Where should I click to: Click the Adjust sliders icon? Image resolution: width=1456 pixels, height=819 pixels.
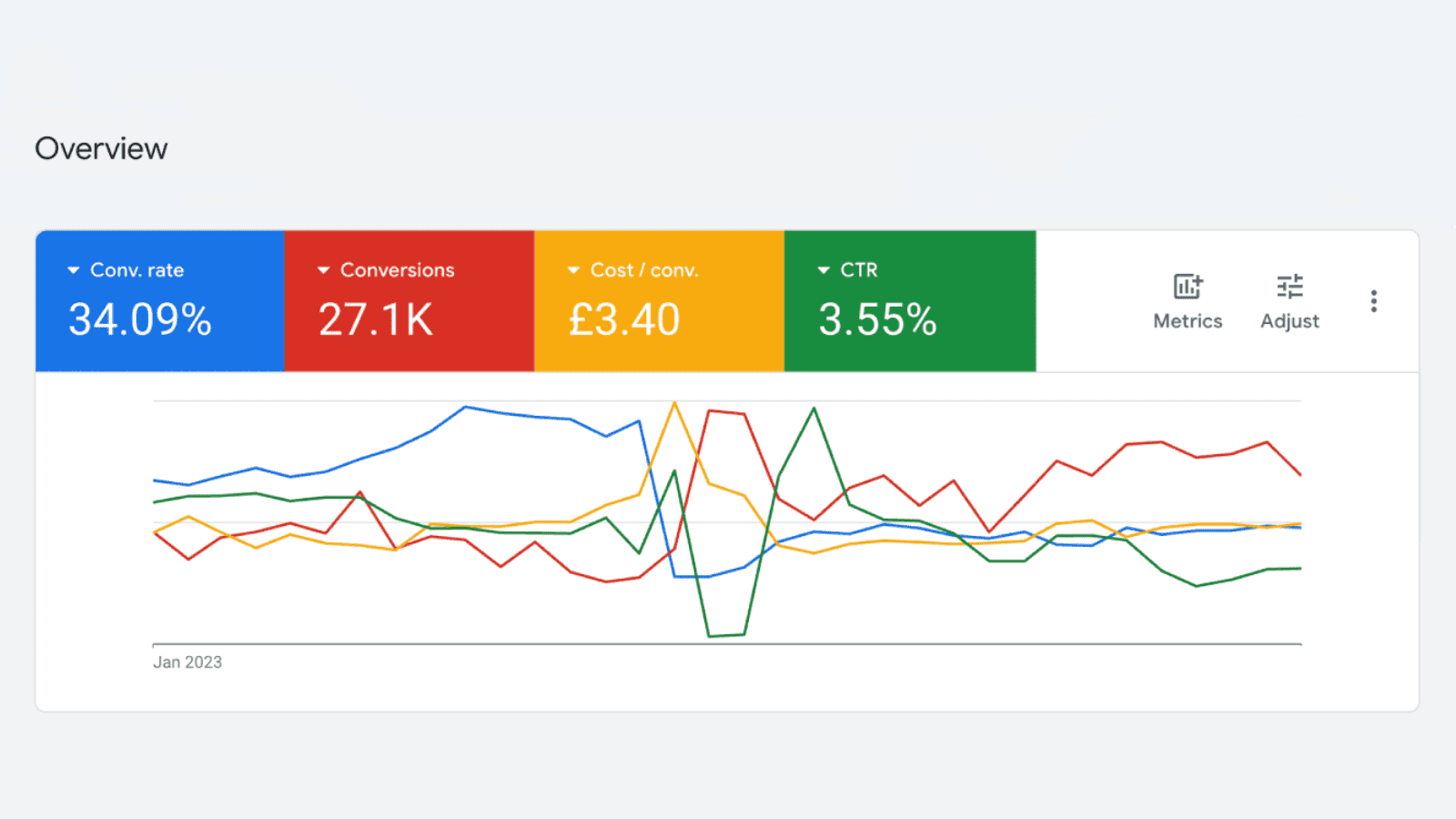[1289, 287]
